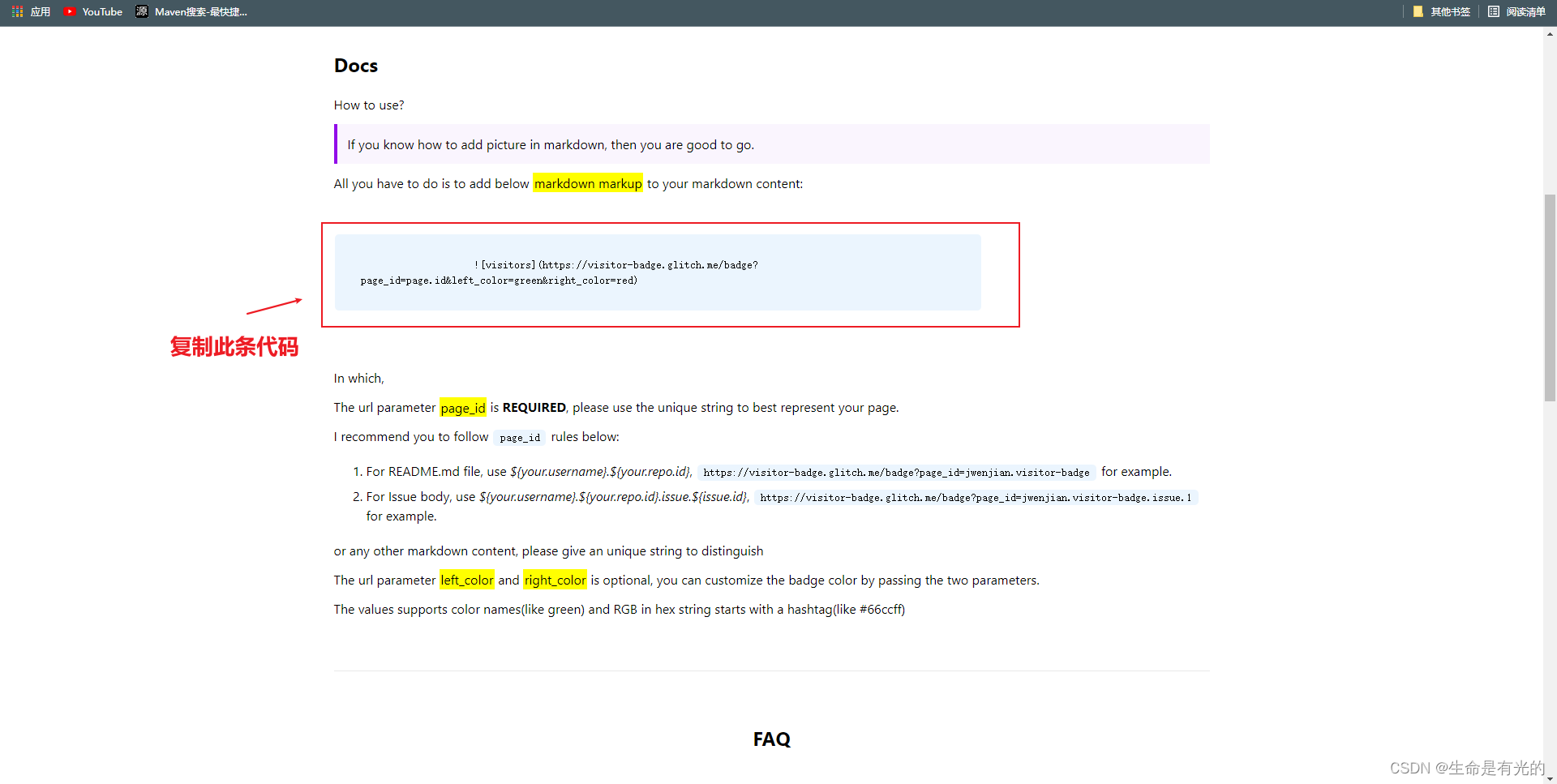
Task: Open the Apps grid icon in bookmarks bar
Action: [x=31, y=11]
